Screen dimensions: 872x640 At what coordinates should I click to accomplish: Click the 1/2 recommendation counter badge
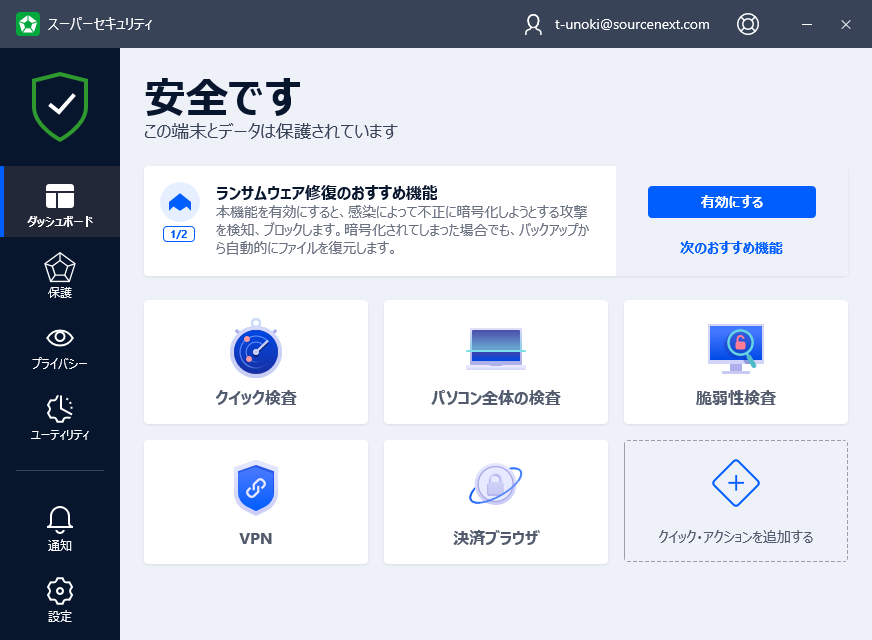click(x=179, y=234)
